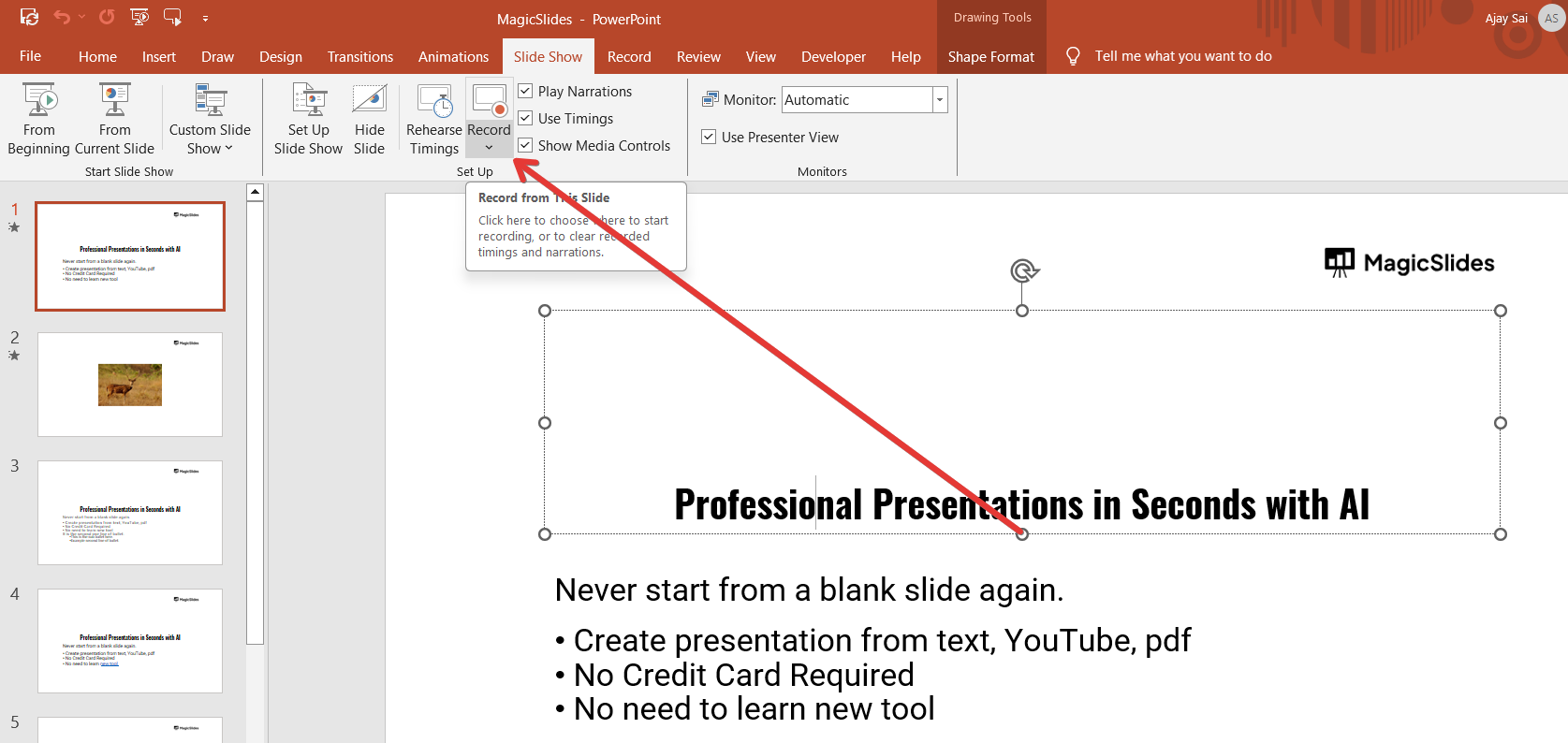Click the 'No Credit Card Required' bullet
Viewport: 1568px width, 743px height.
pos(744,675)
